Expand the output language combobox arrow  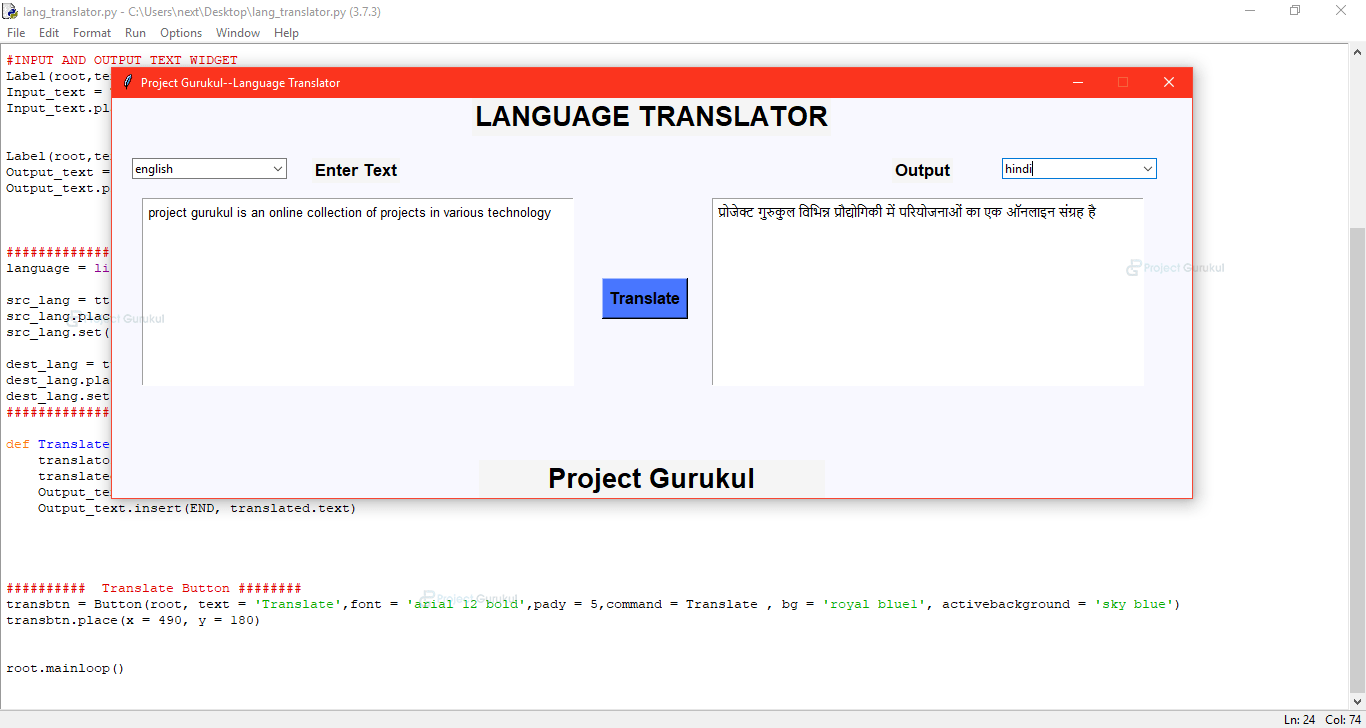click(1147, 168)
